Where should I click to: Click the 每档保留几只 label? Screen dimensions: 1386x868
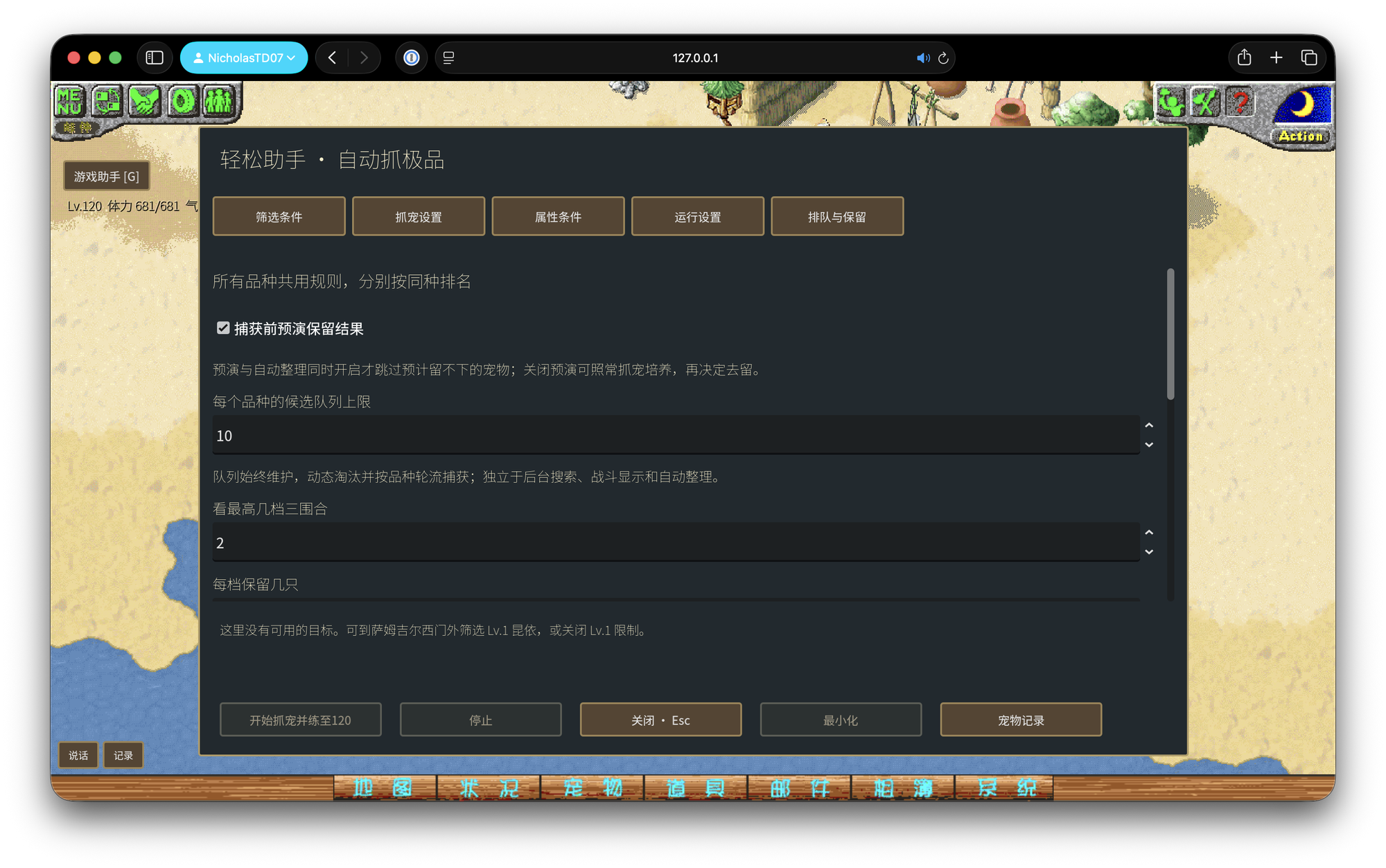click(256, 584)
